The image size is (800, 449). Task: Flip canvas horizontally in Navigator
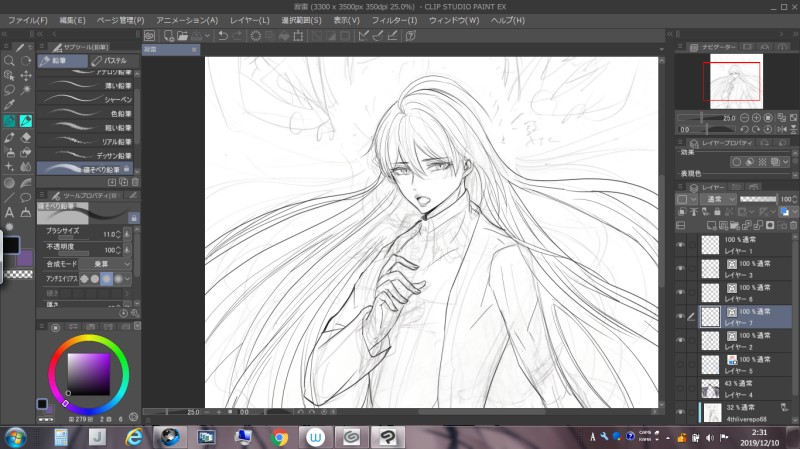tap(782, 130)
